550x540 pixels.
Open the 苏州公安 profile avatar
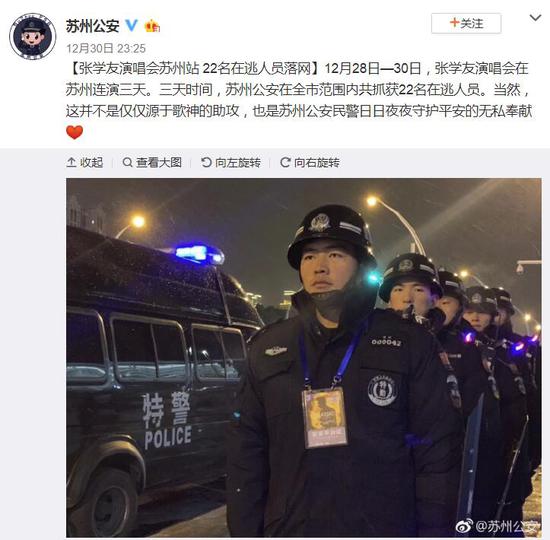pyautogui.click(x=32, y=36)
